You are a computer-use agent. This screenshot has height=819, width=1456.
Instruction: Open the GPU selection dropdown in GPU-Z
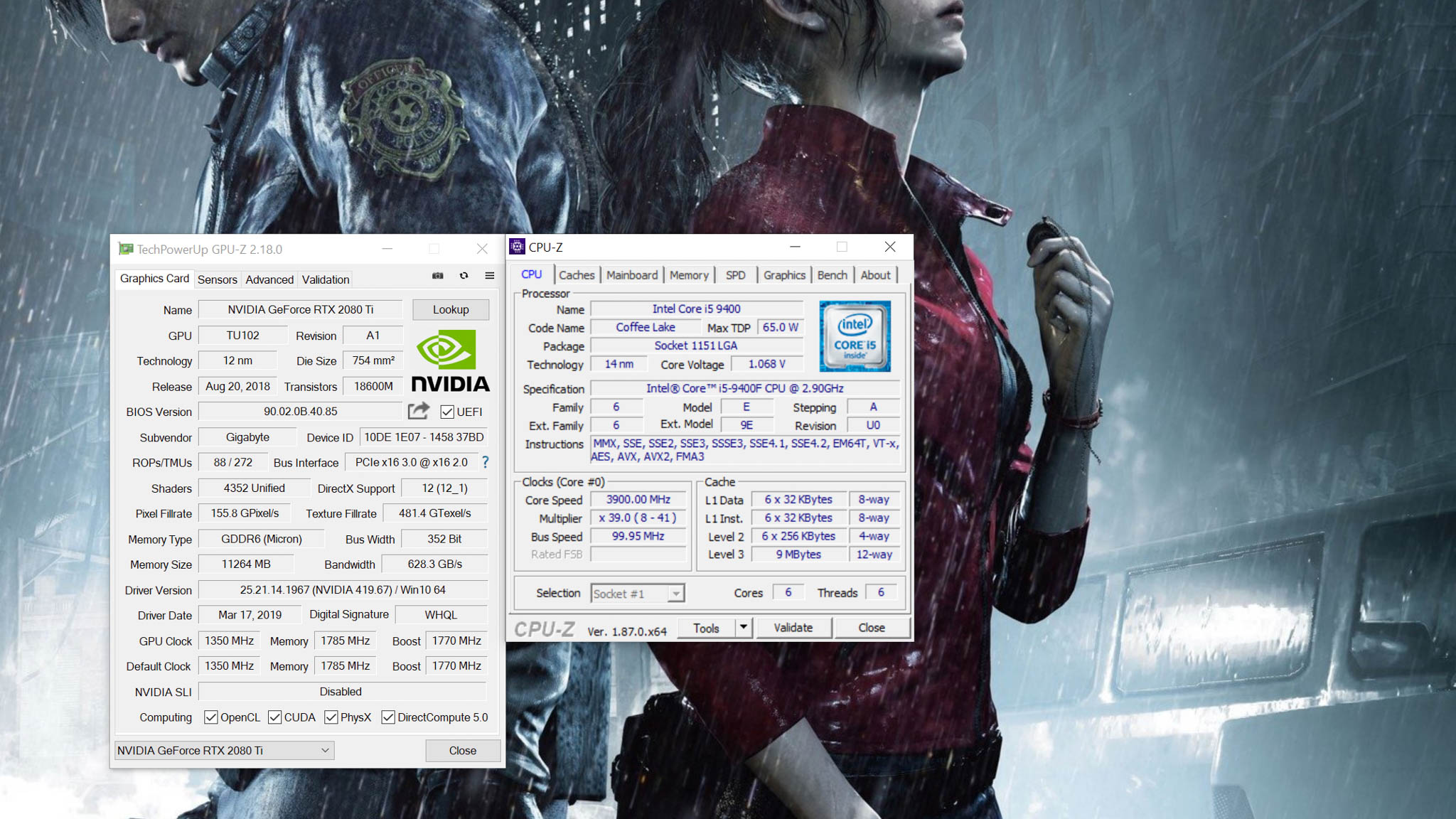[x=225, y=750]
